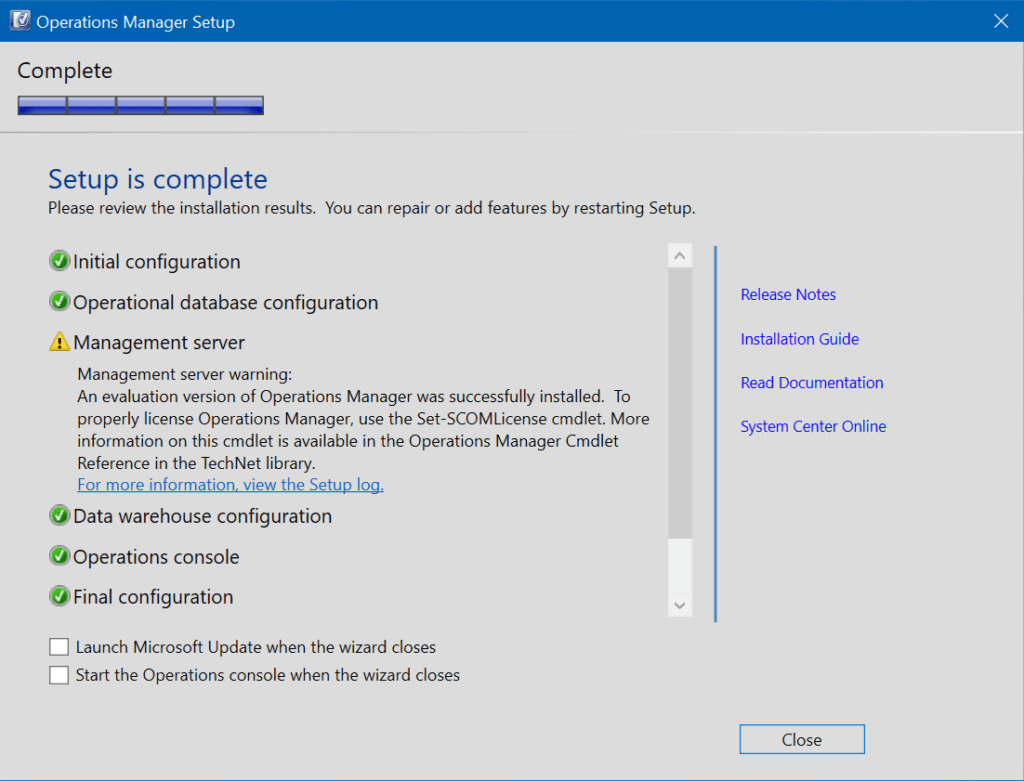Image resolution: width=1024 pixels, height=781 pixels.
Task: Click the check icon for Operational database configuration
Action: pyautogui.click(x=59, y=302)
